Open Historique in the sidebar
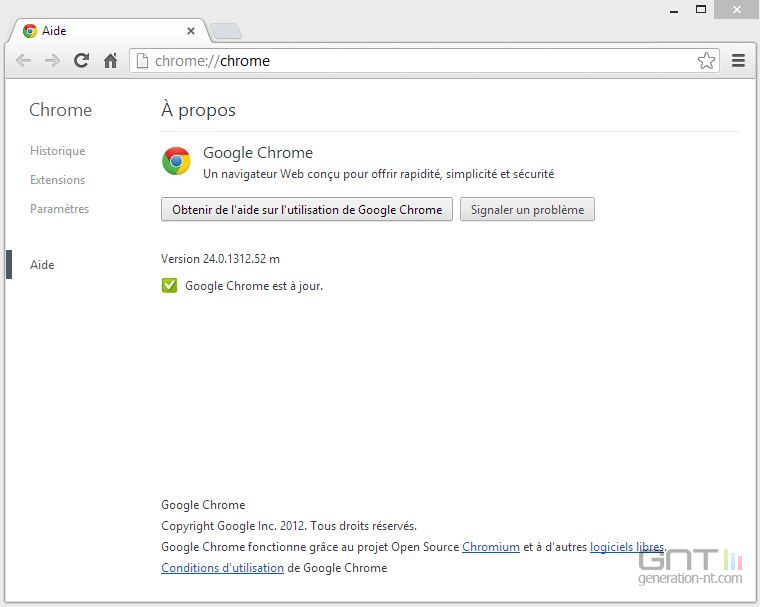This screenshot has width=760, height=607. [x=57, y=151]
